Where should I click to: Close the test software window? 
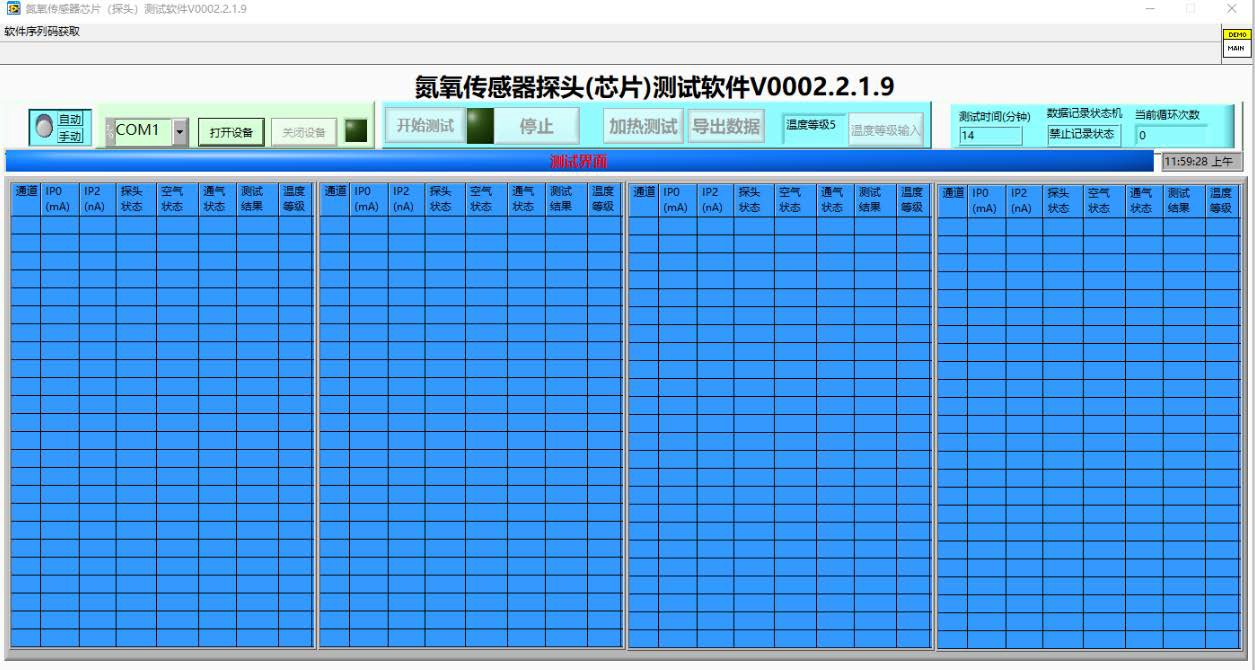[1232, 9]
